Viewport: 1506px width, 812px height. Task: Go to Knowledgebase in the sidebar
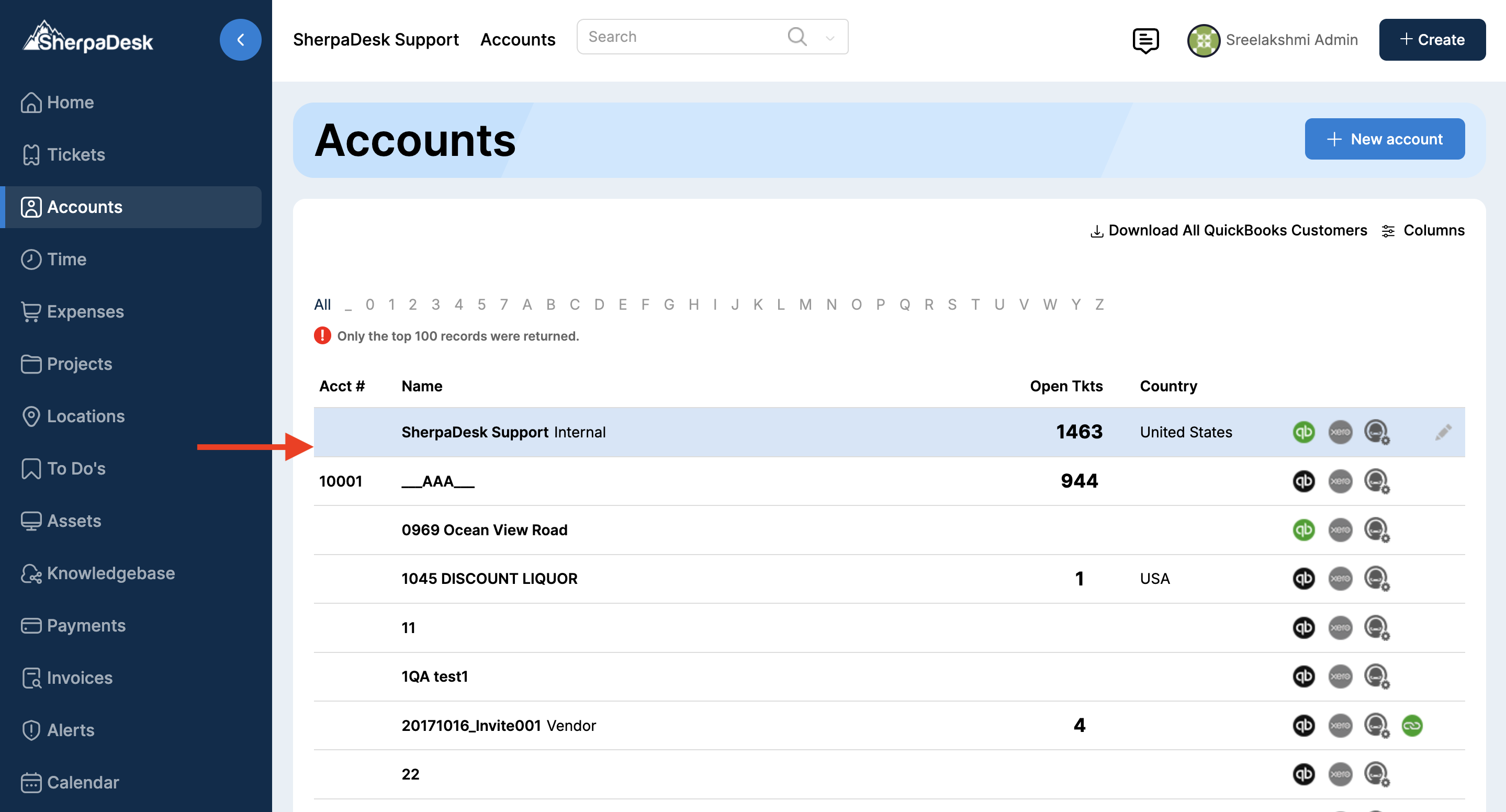point(110,573)
